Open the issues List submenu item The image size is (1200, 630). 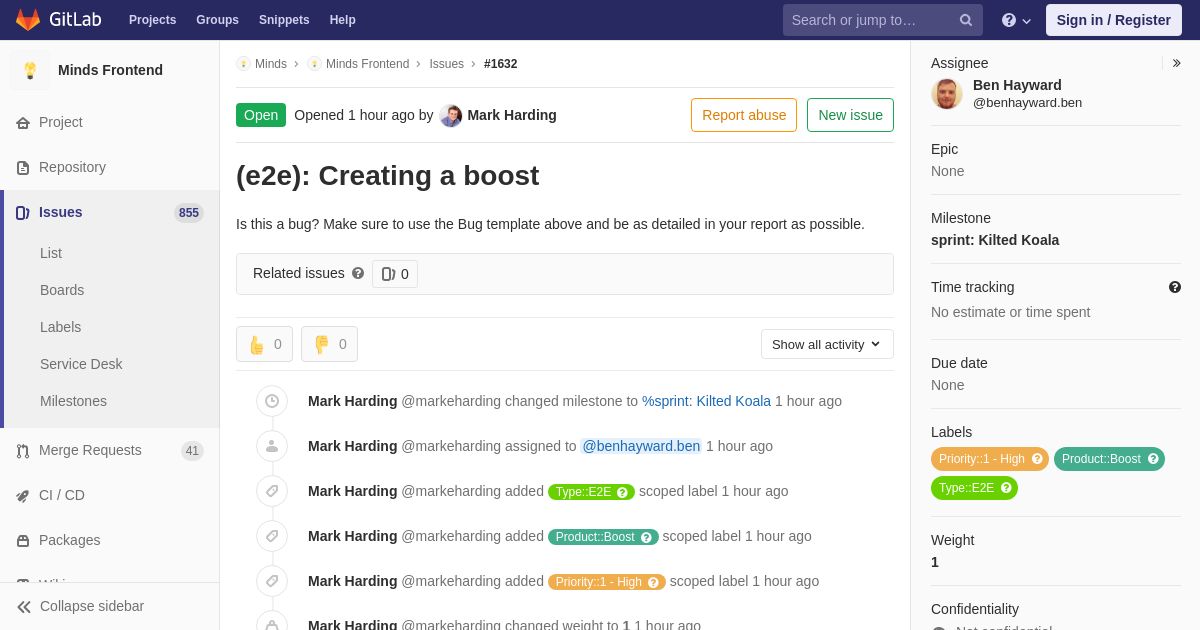(x=51, y=253)
